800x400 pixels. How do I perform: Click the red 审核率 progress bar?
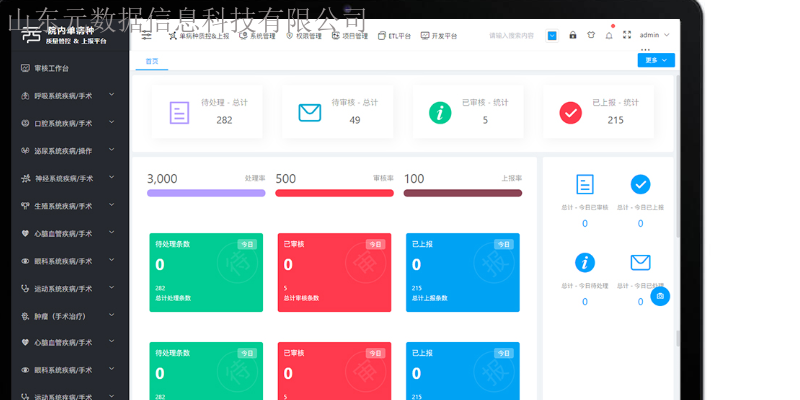tap(335, 193)
